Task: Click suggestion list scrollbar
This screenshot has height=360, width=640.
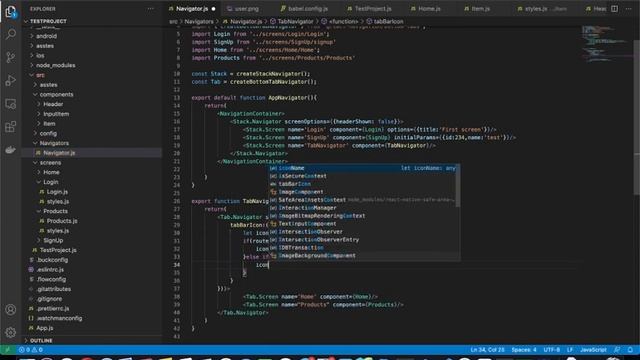Action: click(x=458, y=186)
